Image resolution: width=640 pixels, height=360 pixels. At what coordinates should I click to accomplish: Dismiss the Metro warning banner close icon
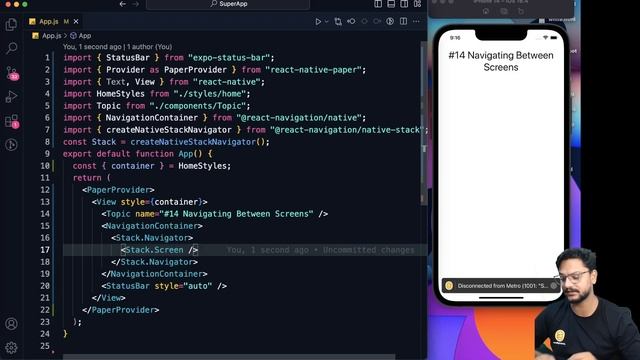pos(553,286)
